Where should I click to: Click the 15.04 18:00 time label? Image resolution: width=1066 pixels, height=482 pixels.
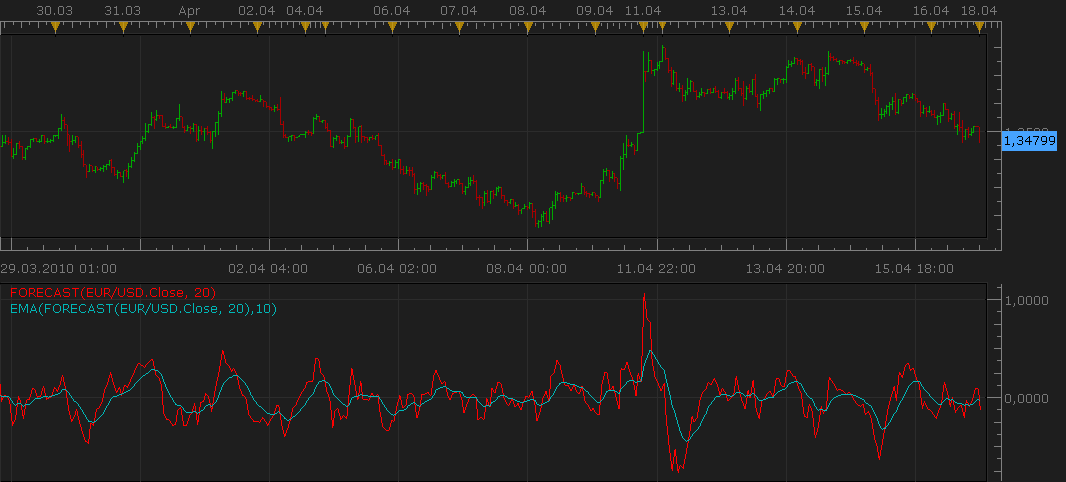pyautogui.click(x=914, y=269)
